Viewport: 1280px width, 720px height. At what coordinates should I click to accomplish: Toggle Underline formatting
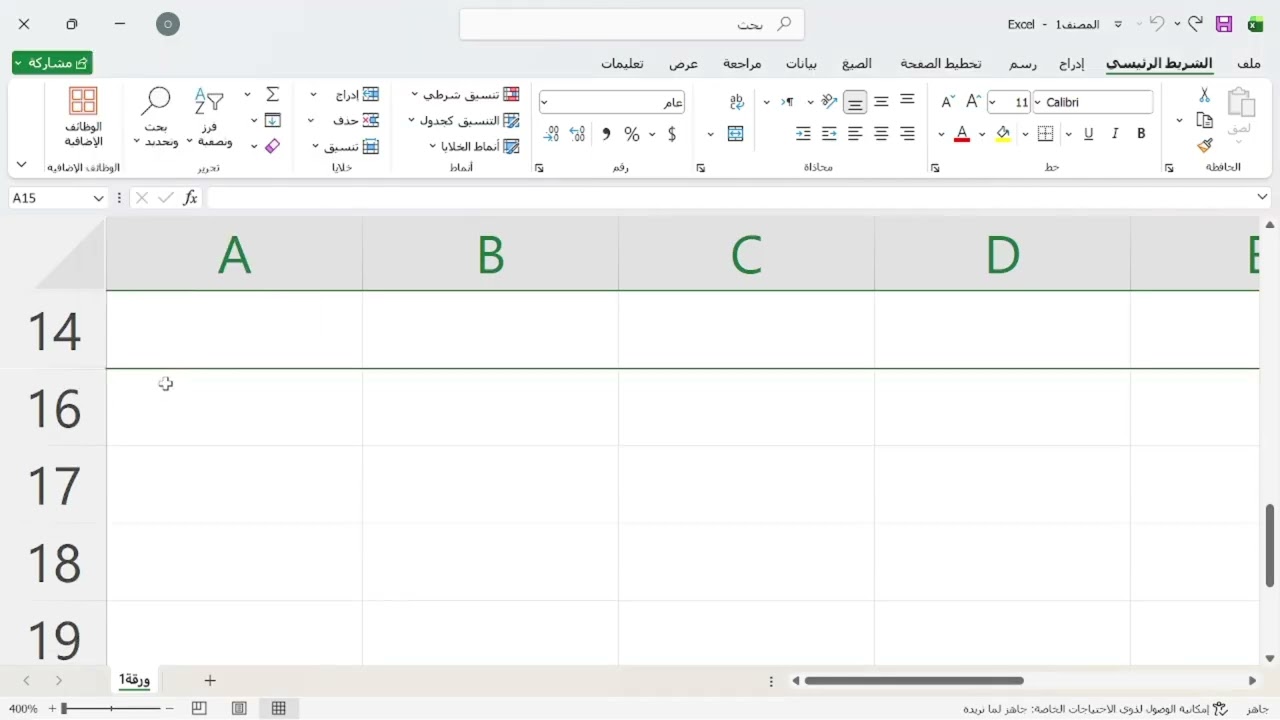click(x=1089, y=134)
